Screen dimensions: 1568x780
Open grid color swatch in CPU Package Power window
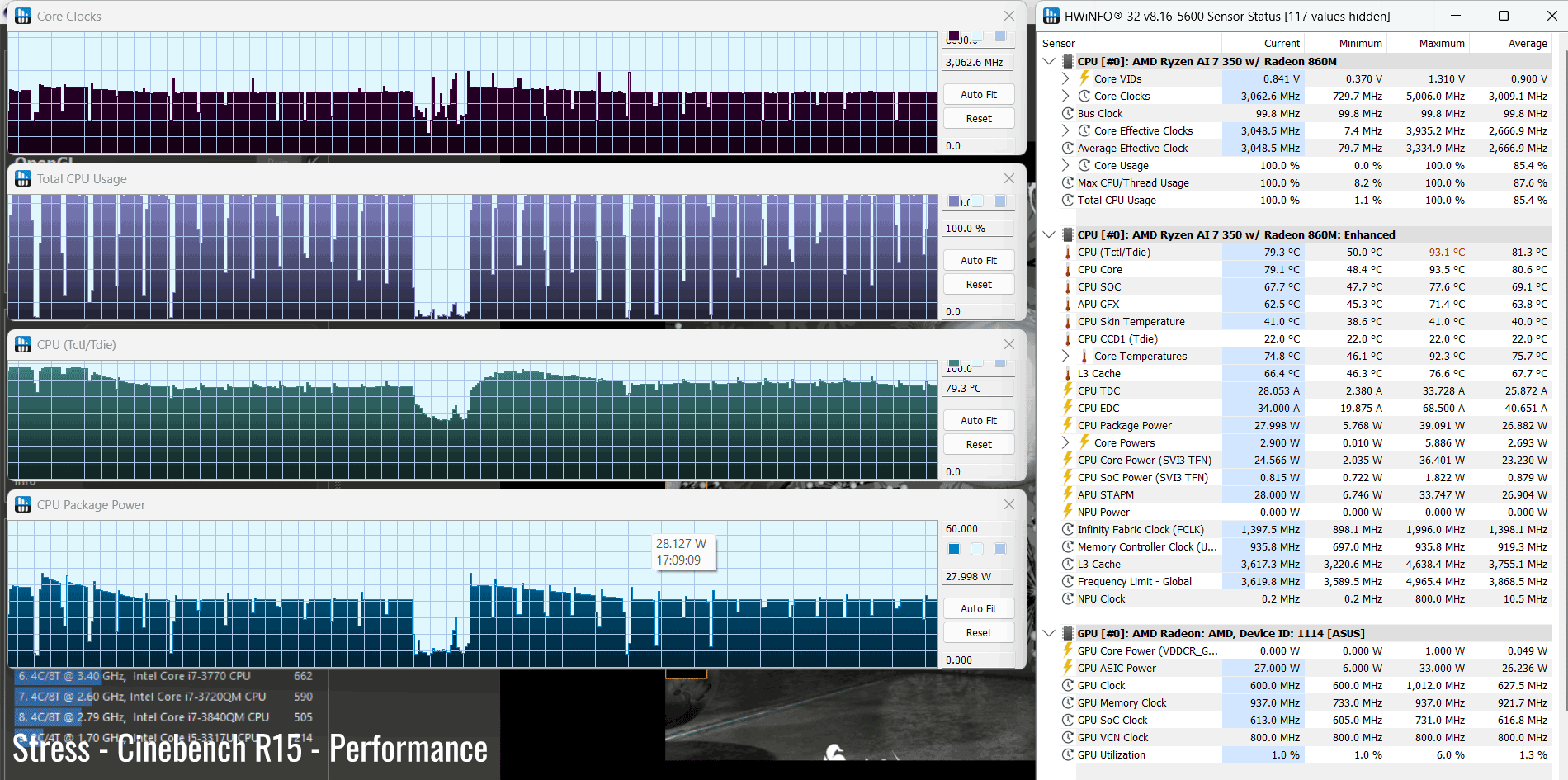1000,549
